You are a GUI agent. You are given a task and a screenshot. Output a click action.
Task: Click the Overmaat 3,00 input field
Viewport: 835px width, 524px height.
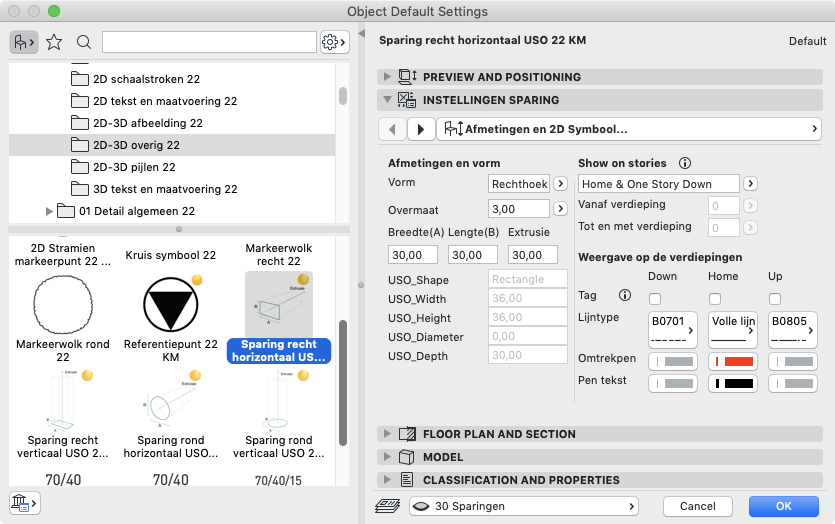click(519, 209)
